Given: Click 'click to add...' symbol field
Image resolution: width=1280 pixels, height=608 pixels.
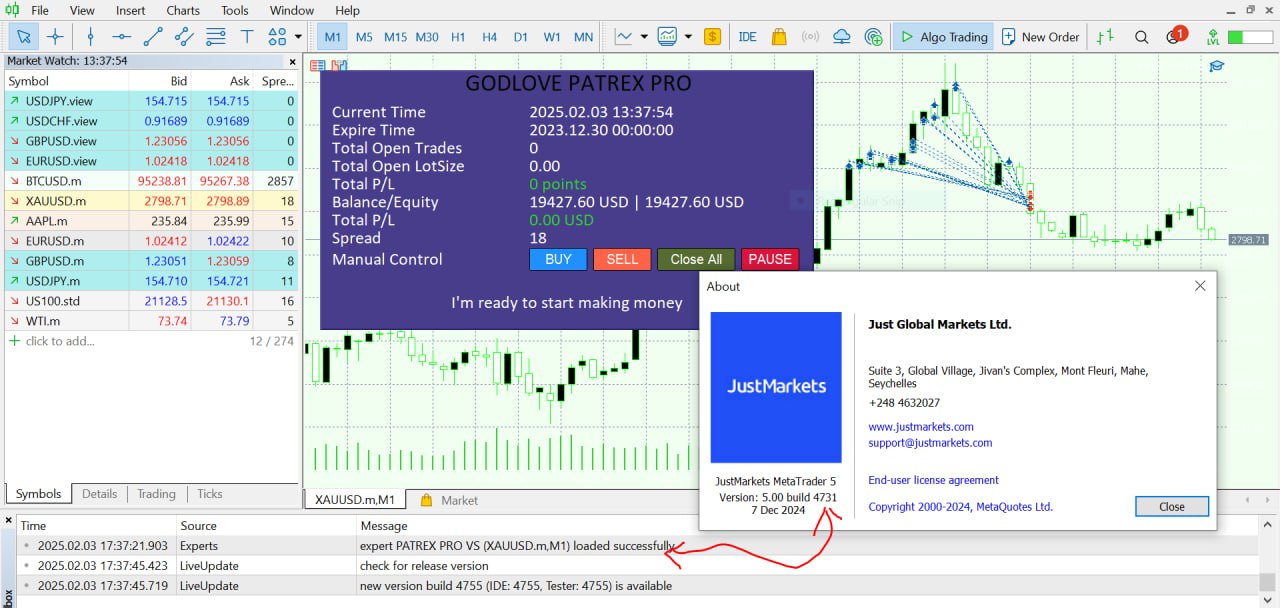Looking at the screenshot, I should (60, 341).
